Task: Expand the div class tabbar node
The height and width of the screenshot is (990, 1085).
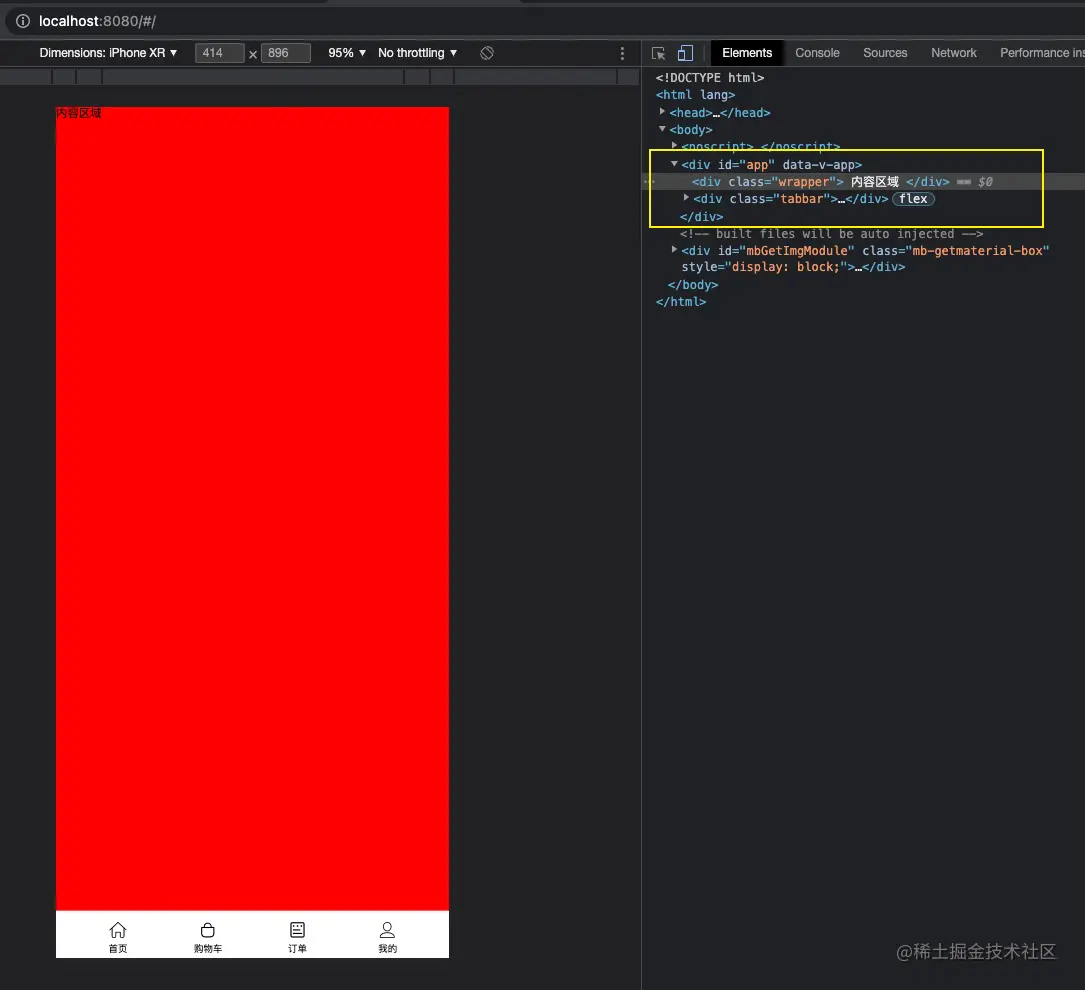Action: click(x=686, y=198)
